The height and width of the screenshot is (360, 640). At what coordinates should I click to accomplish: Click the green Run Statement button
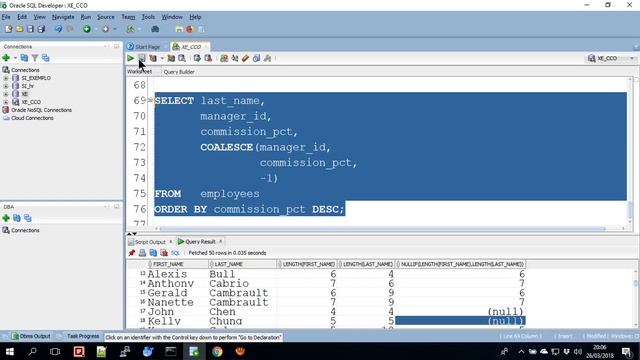coord(131,58)
